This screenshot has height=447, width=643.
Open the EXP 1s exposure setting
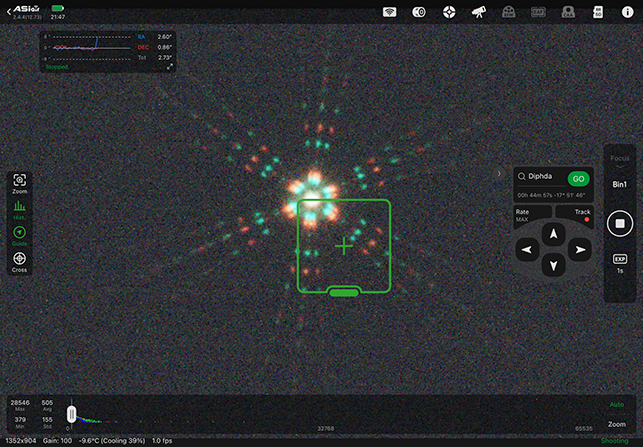click(619, 263)
